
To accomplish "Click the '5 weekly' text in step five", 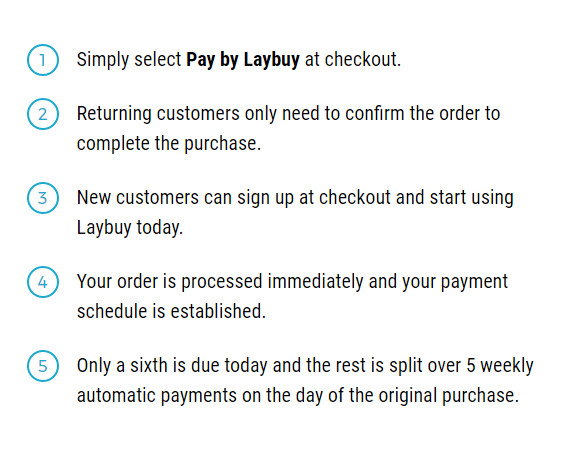I will coord(500,366).
